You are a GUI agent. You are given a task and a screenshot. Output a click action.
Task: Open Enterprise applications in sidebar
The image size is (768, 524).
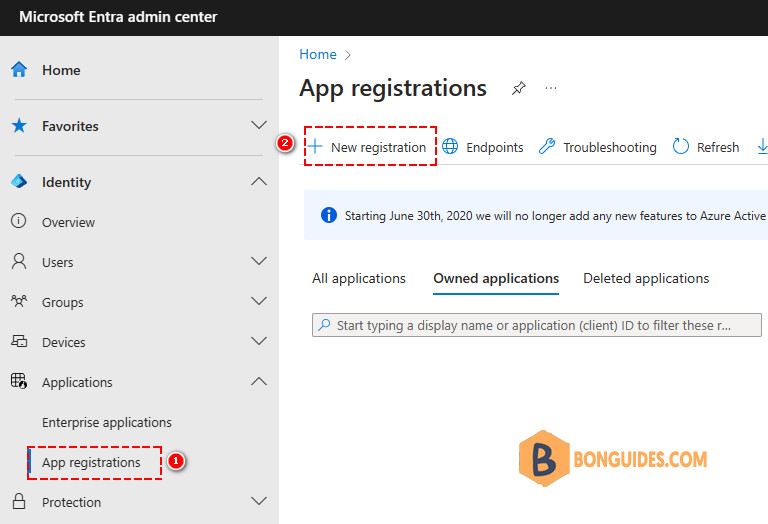coord(107,422)
